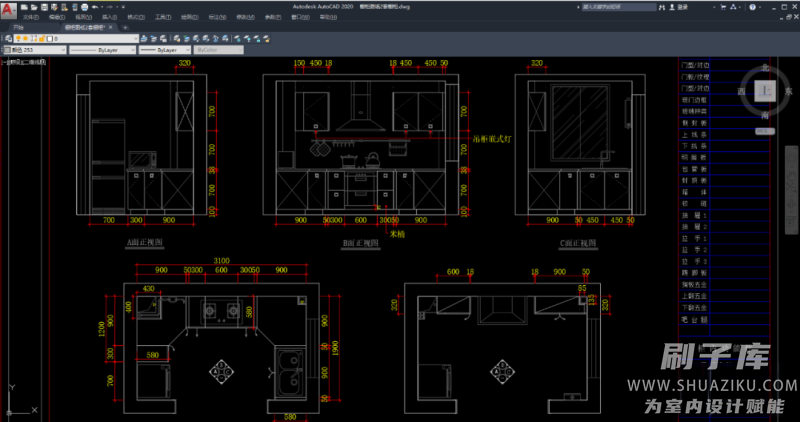Image resolution: width=800 pixels, height=422 pixels.
Task: Open the 文件(F) menu
Action: coord(30,17)
